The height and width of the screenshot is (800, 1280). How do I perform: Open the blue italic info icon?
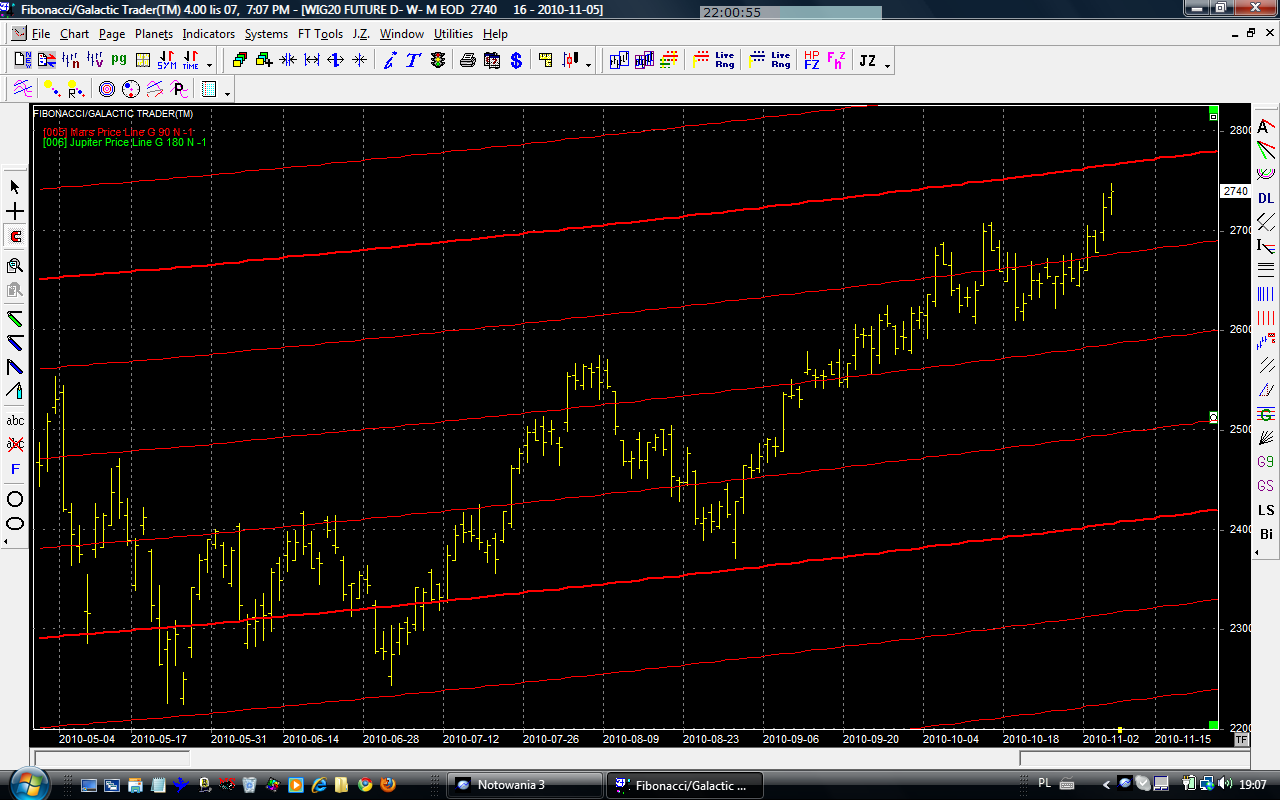[389, 61]
